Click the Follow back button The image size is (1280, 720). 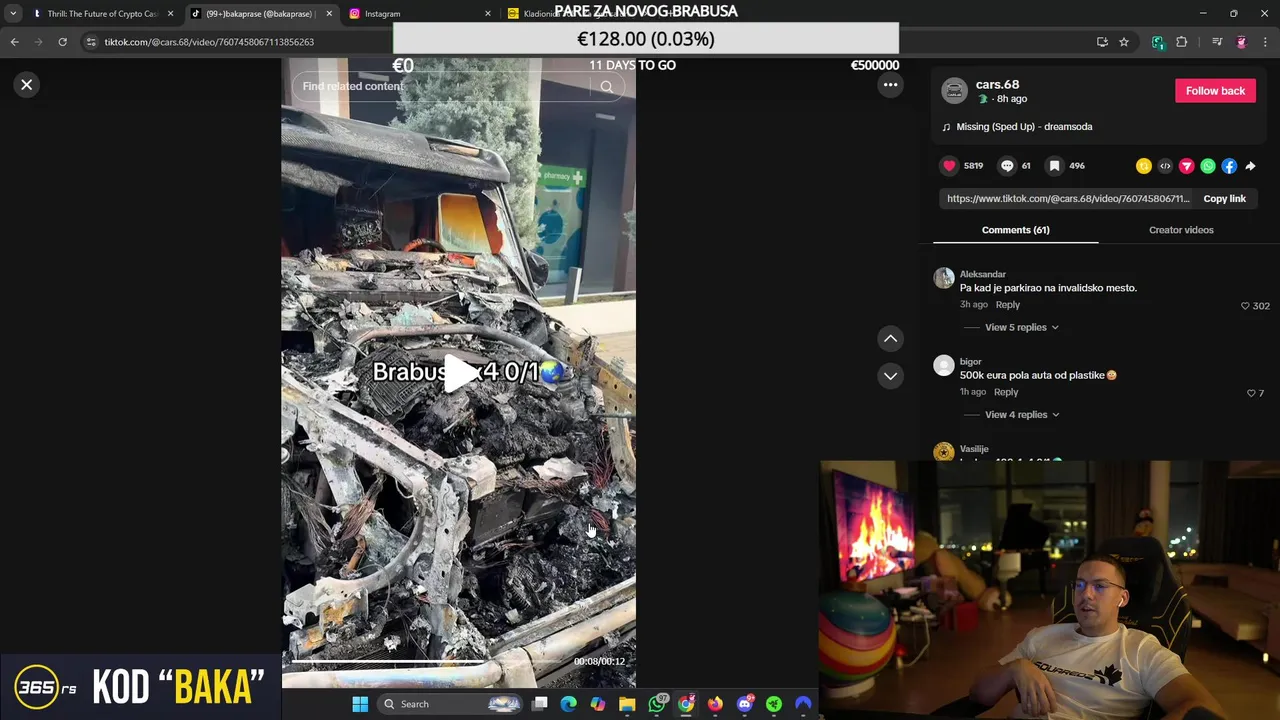click(x=1215, y=91)
